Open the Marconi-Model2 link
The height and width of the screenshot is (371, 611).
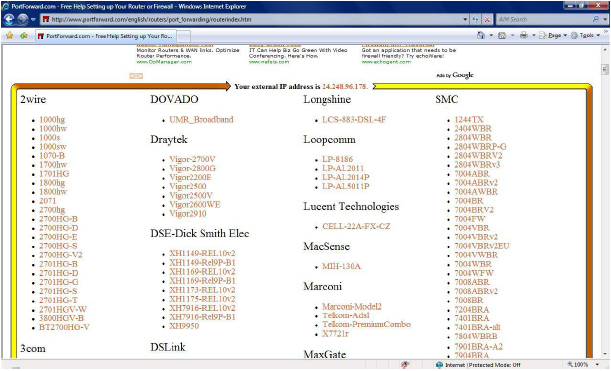352,307
